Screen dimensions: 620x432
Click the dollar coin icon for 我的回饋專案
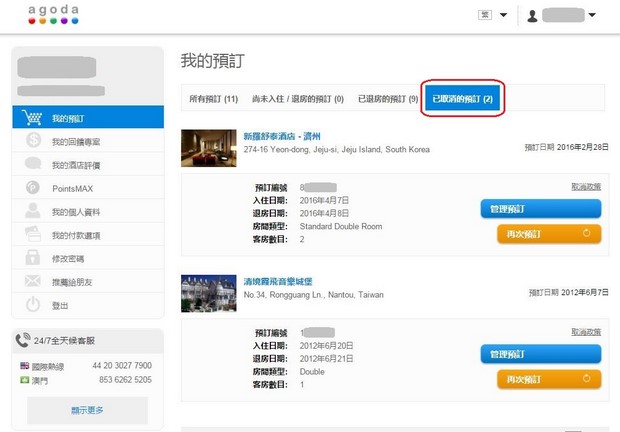pyautogui.click(x=33, y=140)
